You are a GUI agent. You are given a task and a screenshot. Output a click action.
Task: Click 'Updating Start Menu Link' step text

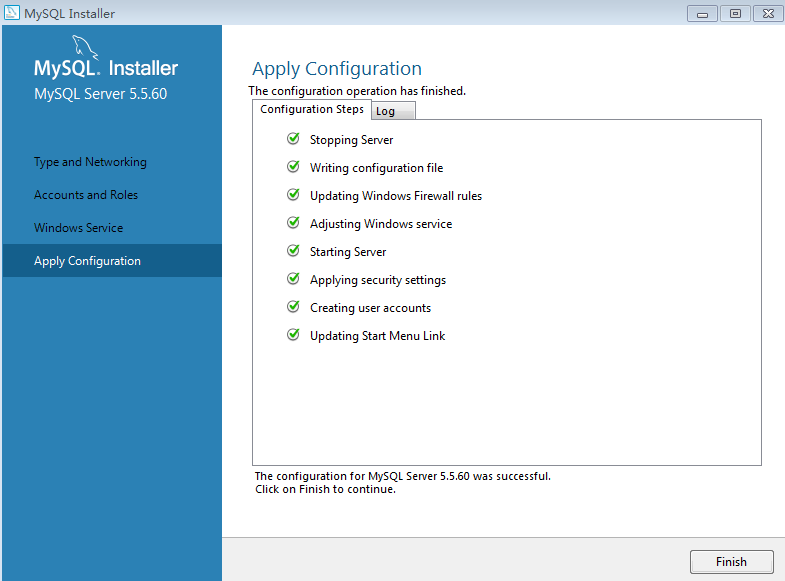point(377,336)
